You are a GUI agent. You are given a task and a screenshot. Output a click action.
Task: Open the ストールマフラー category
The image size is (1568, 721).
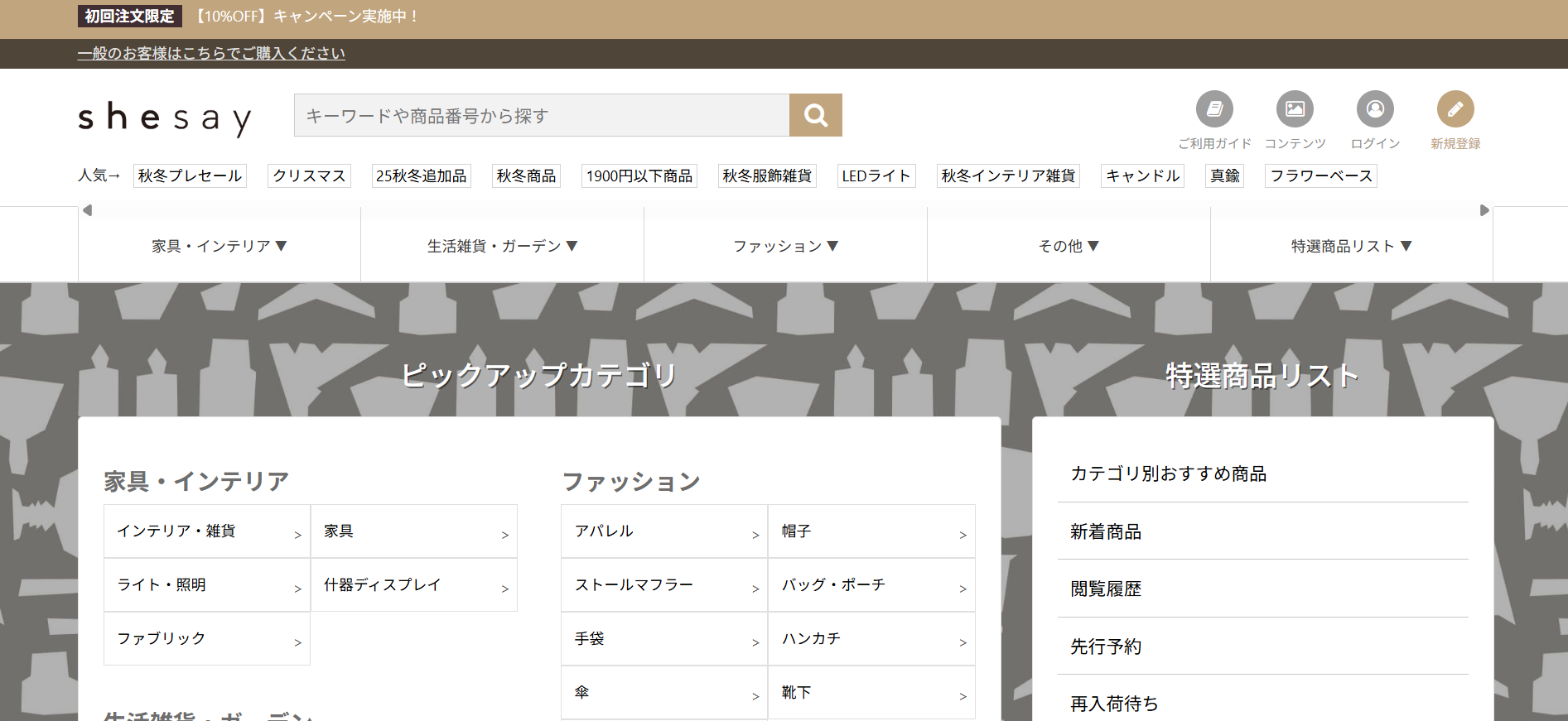(x=664, y=585)
